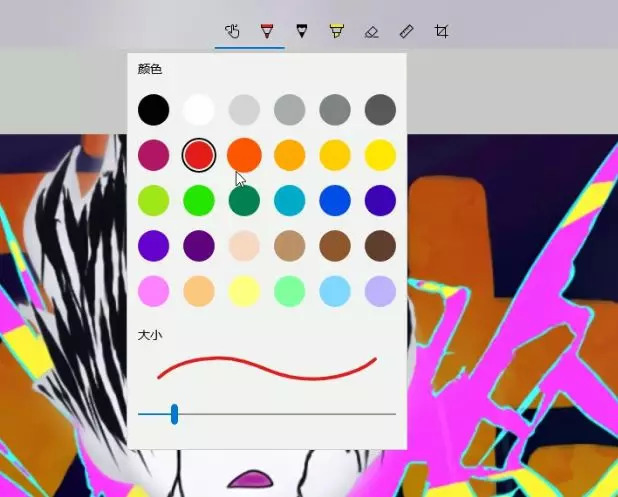The height and width of the screenshot is (497, 618).
Task: Select the yellow highlighter tool
Action: [337, 31]
